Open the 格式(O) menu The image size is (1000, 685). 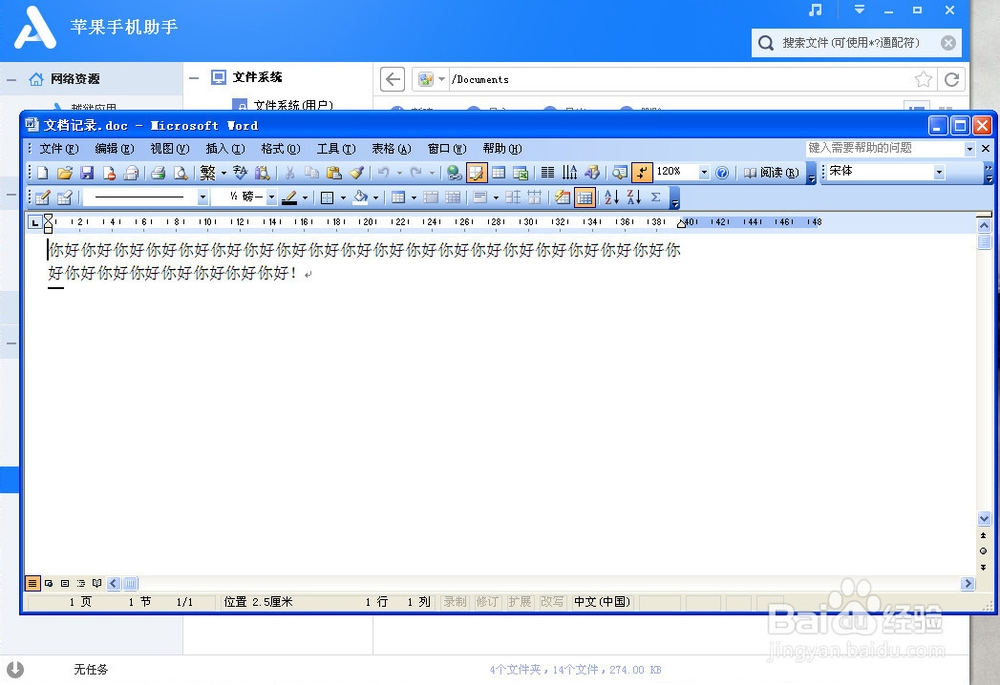coord(281,149)
